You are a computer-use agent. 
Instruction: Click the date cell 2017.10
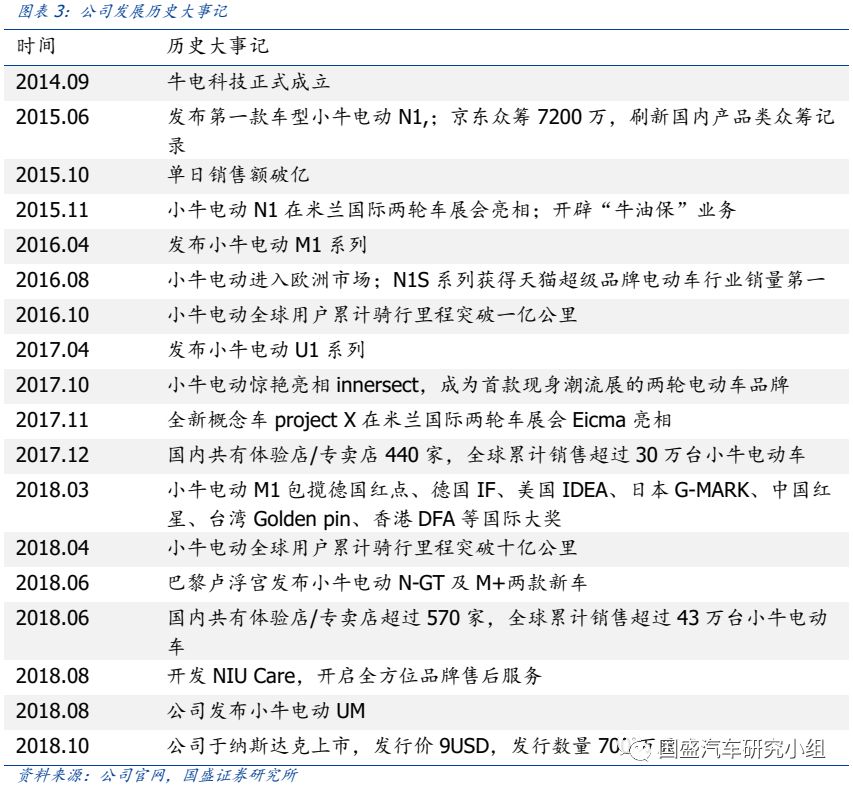(52, 385)
